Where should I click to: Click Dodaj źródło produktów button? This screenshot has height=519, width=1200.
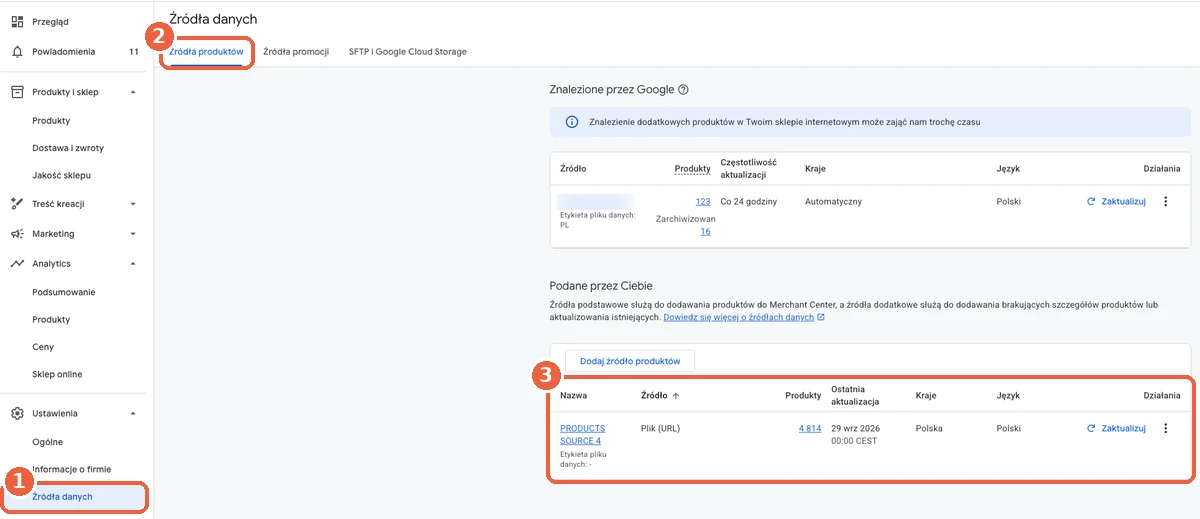point(630,361)
